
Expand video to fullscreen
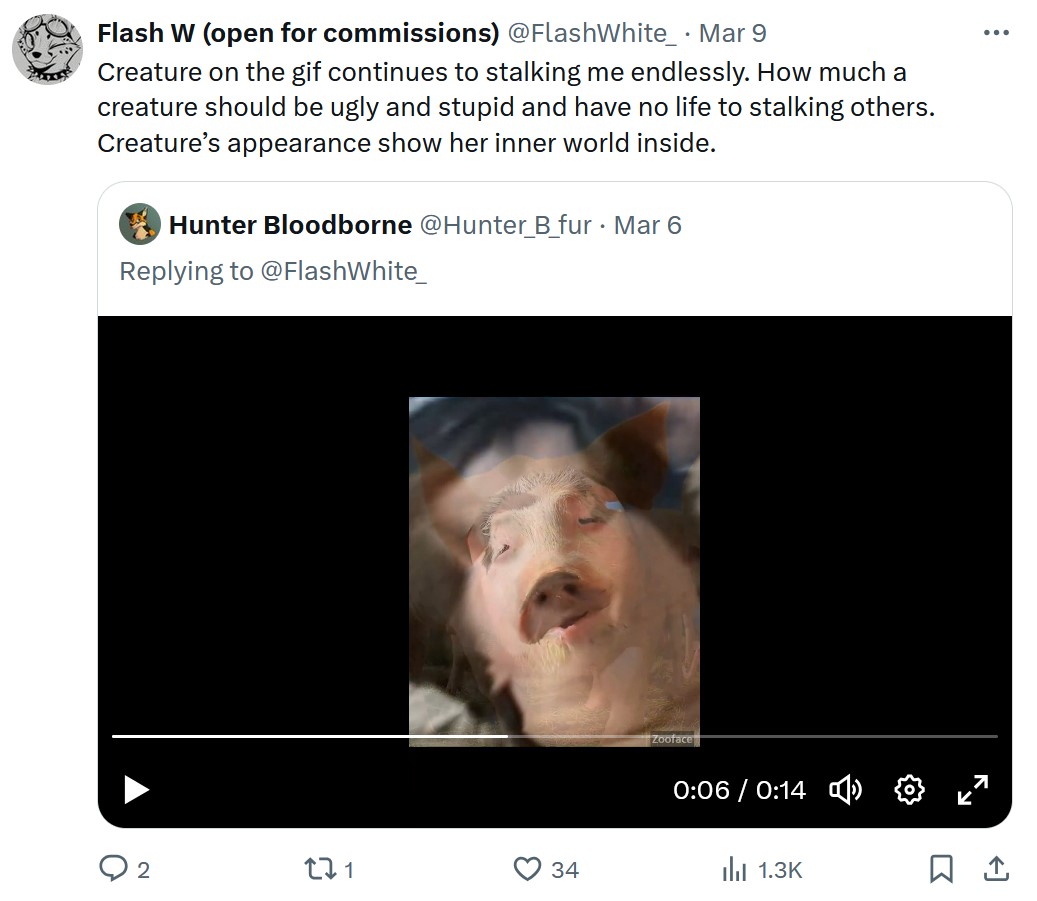pyautogui.click(x=973, y=789)
